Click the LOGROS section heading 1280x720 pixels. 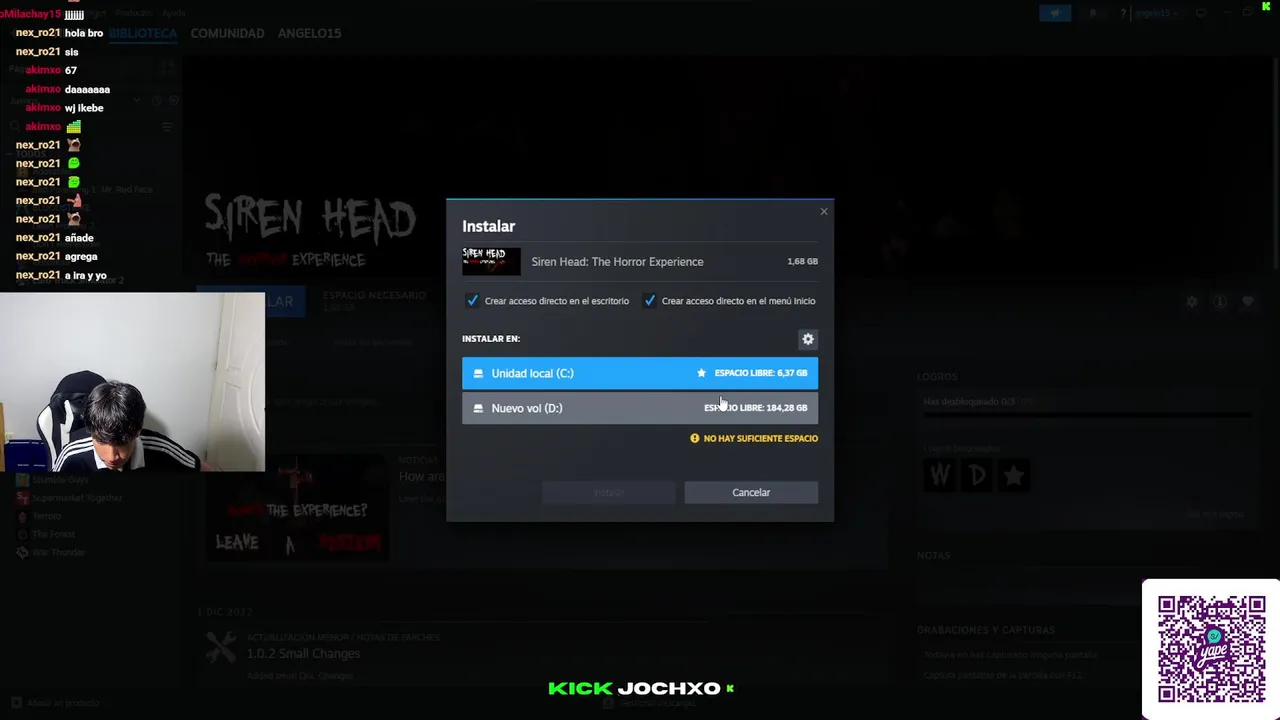pyautogui.click(x=939, y=377)
